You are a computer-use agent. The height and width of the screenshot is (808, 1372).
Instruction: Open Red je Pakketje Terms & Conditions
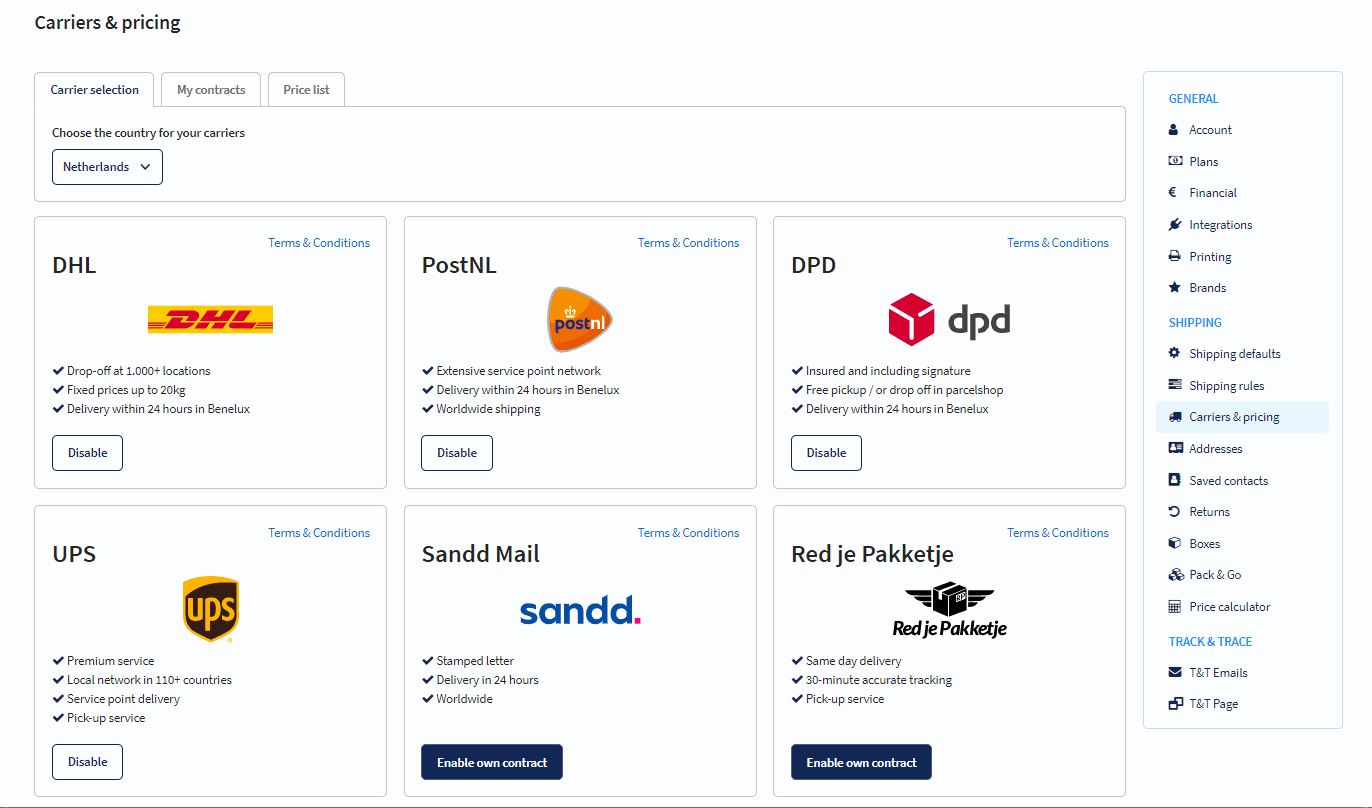pos(1058,533)
